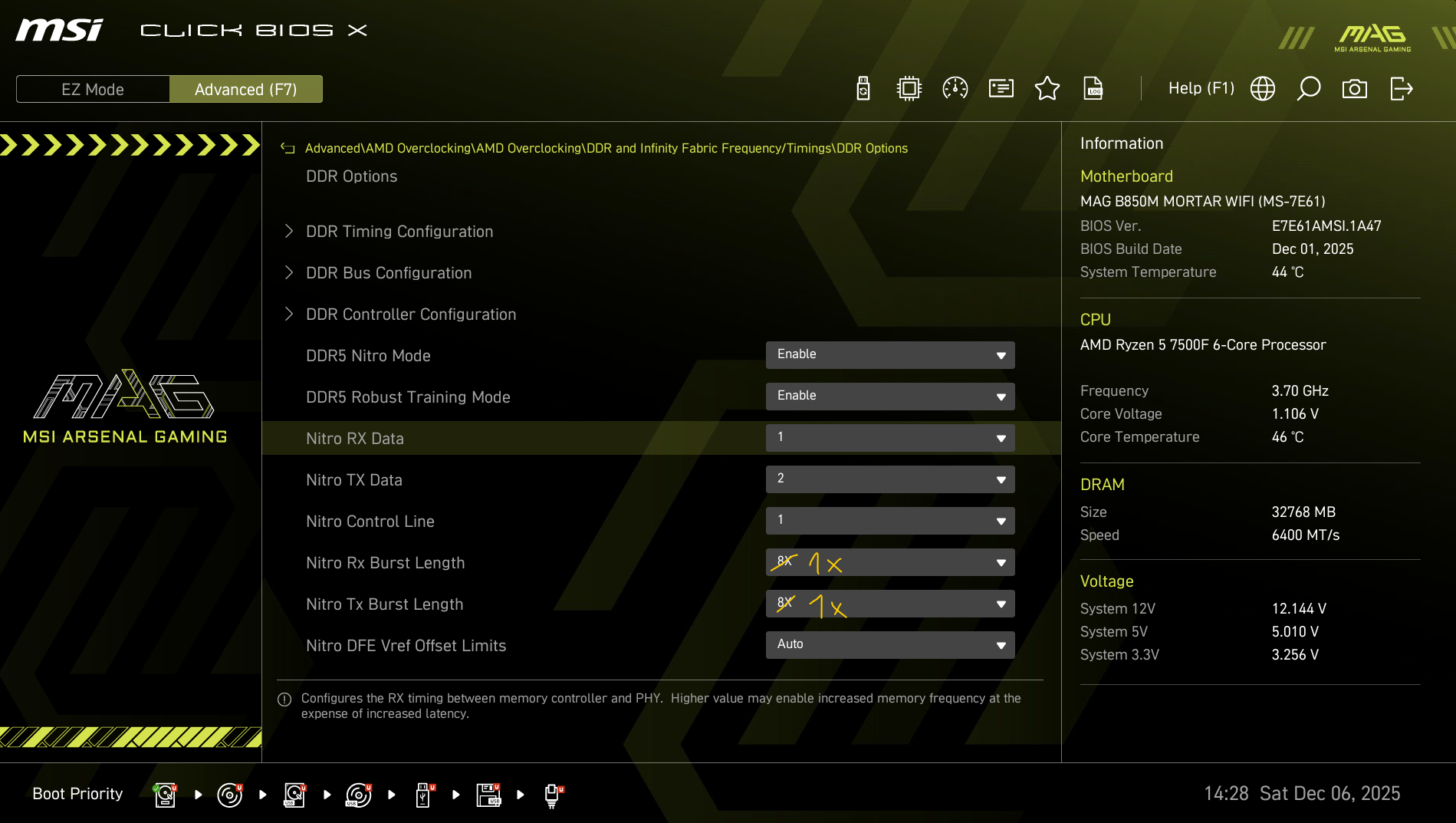Open Help (F1)

1201,88
